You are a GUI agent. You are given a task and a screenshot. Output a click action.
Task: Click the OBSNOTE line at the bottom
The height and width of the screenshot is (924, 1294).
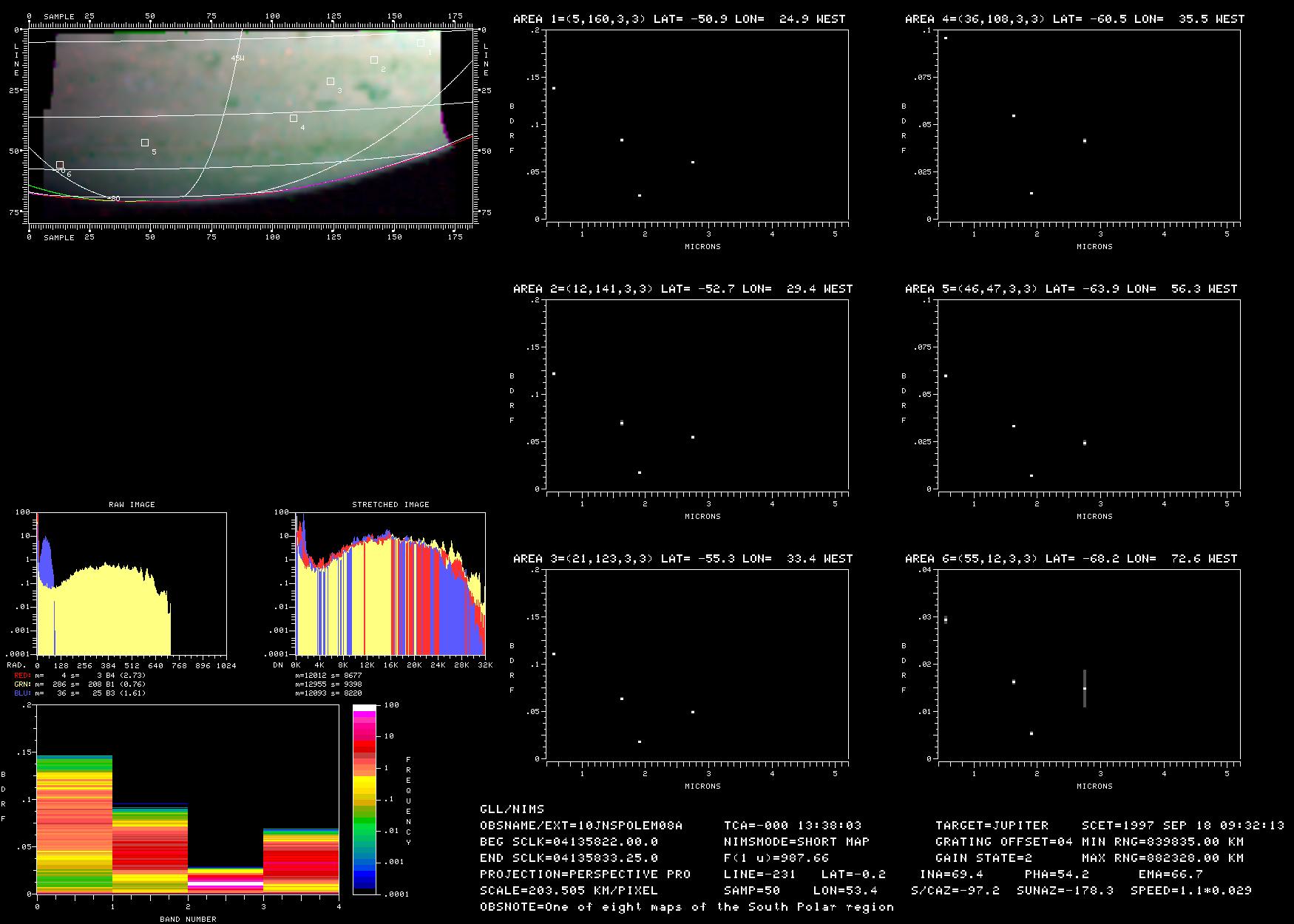click(686, 906)
